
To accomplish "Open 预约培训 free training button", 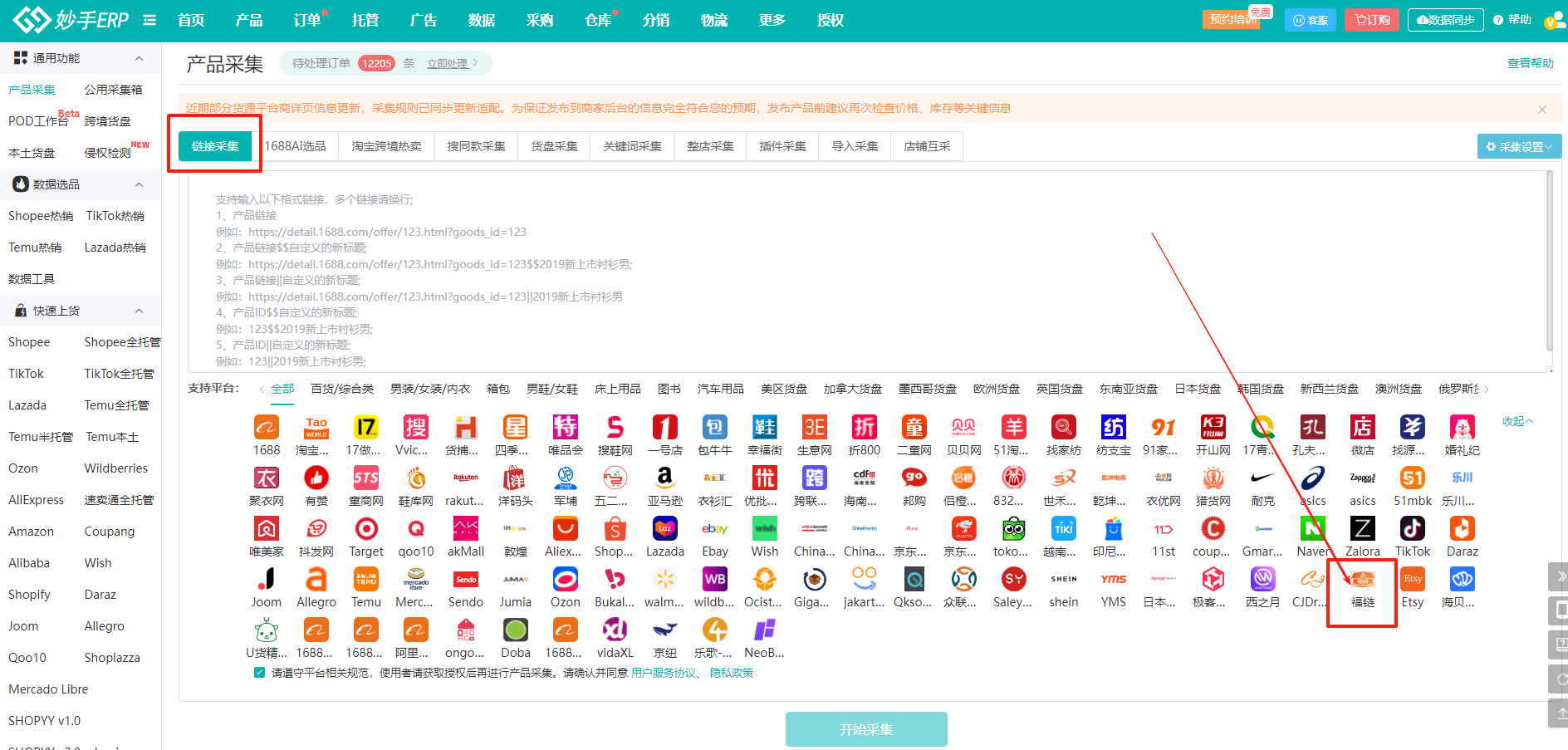I will tap(1232, 19).
